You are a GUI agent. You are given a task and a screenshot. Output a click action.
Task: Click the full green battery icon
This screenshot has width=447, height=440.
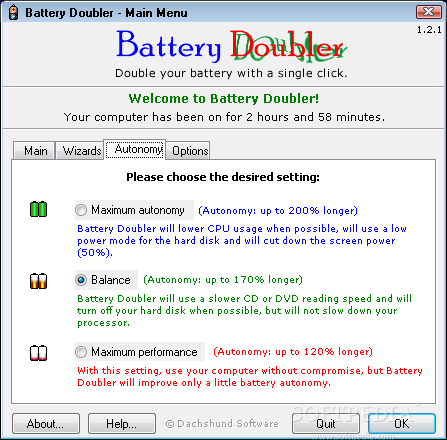click(x=38, y=209)
